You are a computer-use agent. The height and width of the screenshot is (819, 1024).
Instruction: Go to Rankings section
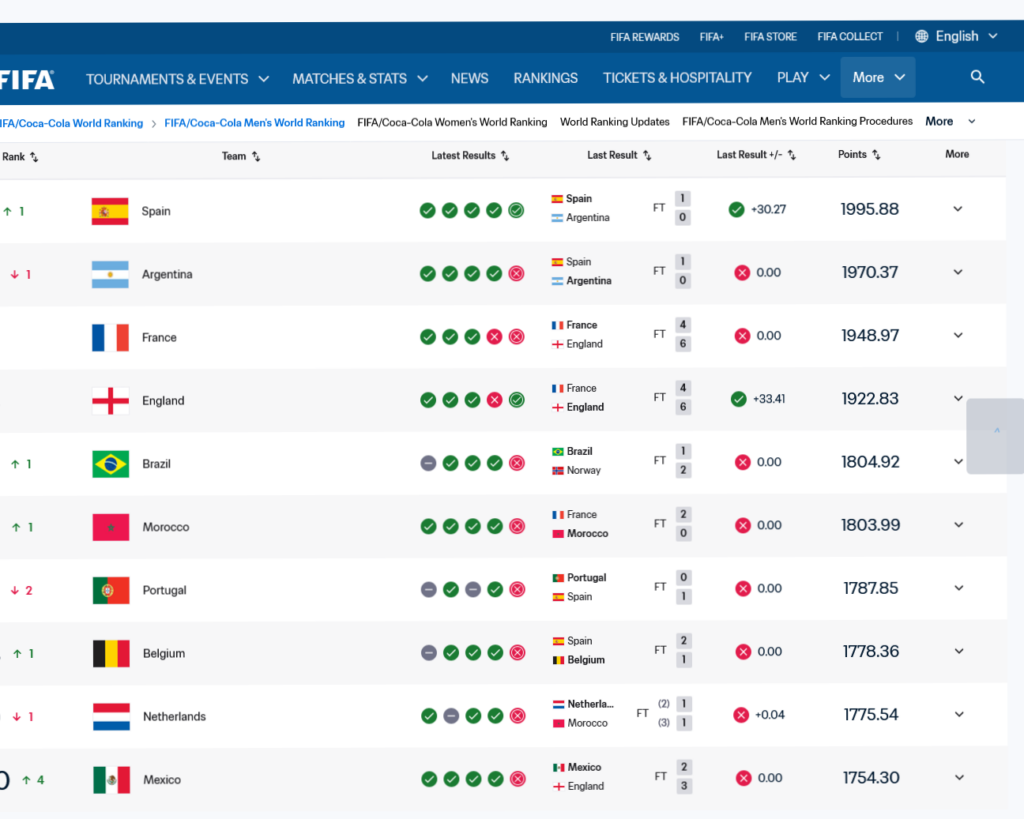click(x=545, y=78)
